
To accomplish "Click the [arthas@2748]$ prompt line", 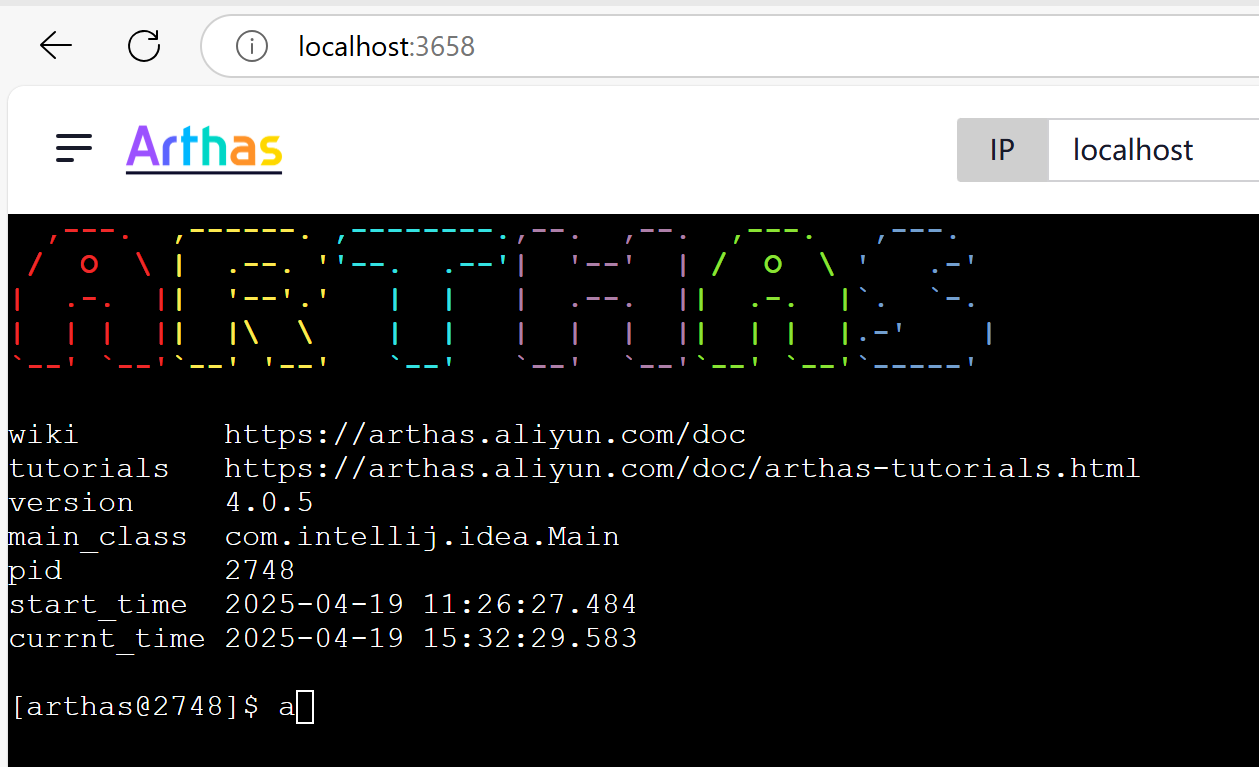I will tap(163, 707).
